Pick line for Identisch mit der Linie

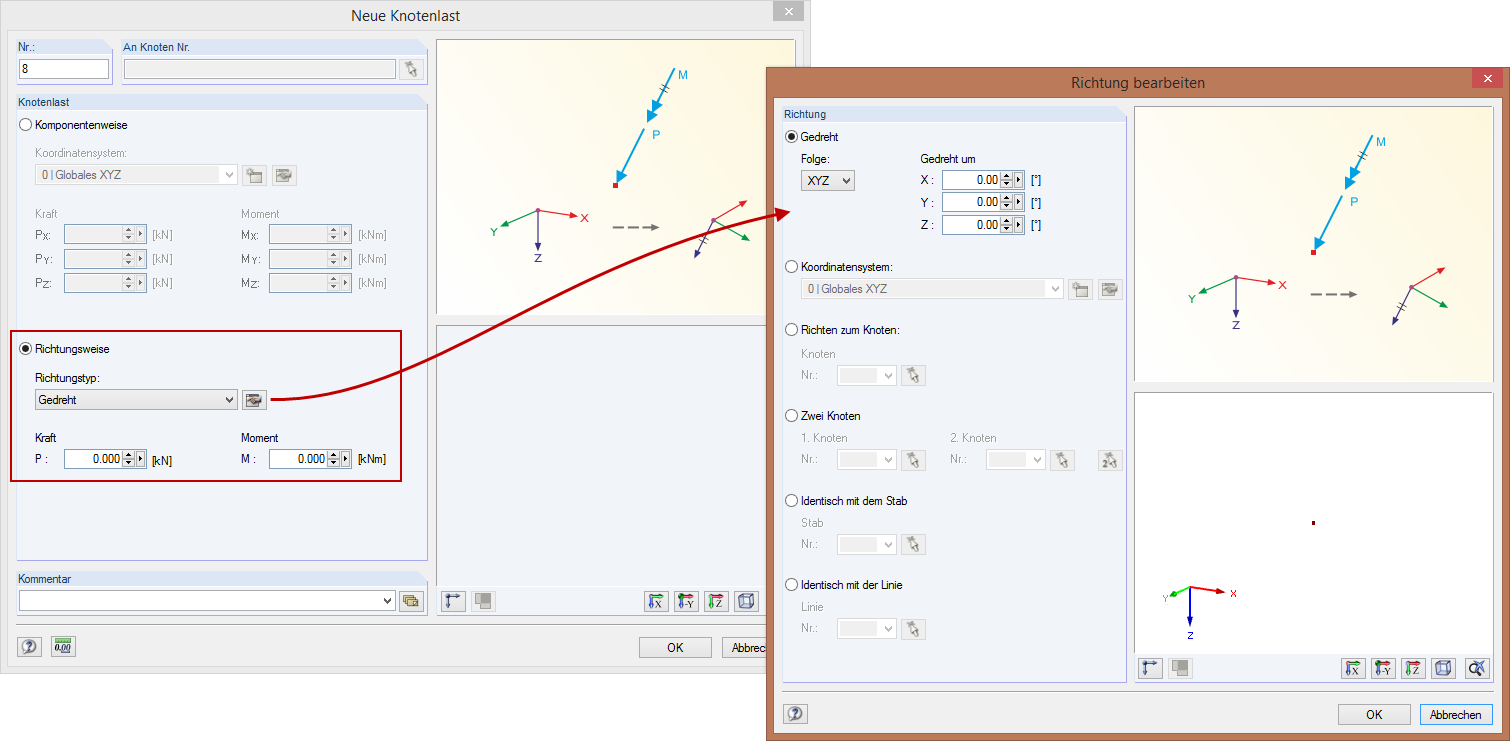[913, 628]
